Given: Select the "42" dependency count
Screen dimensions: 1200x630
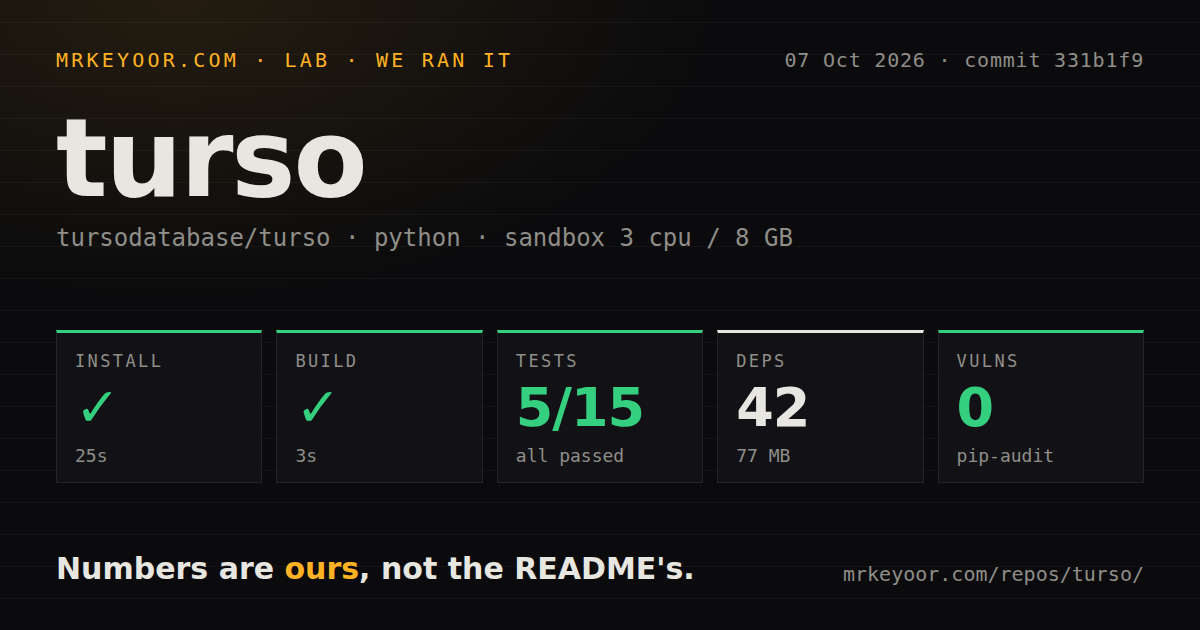Looking at the screenshot, I should [x=772, y=408].
